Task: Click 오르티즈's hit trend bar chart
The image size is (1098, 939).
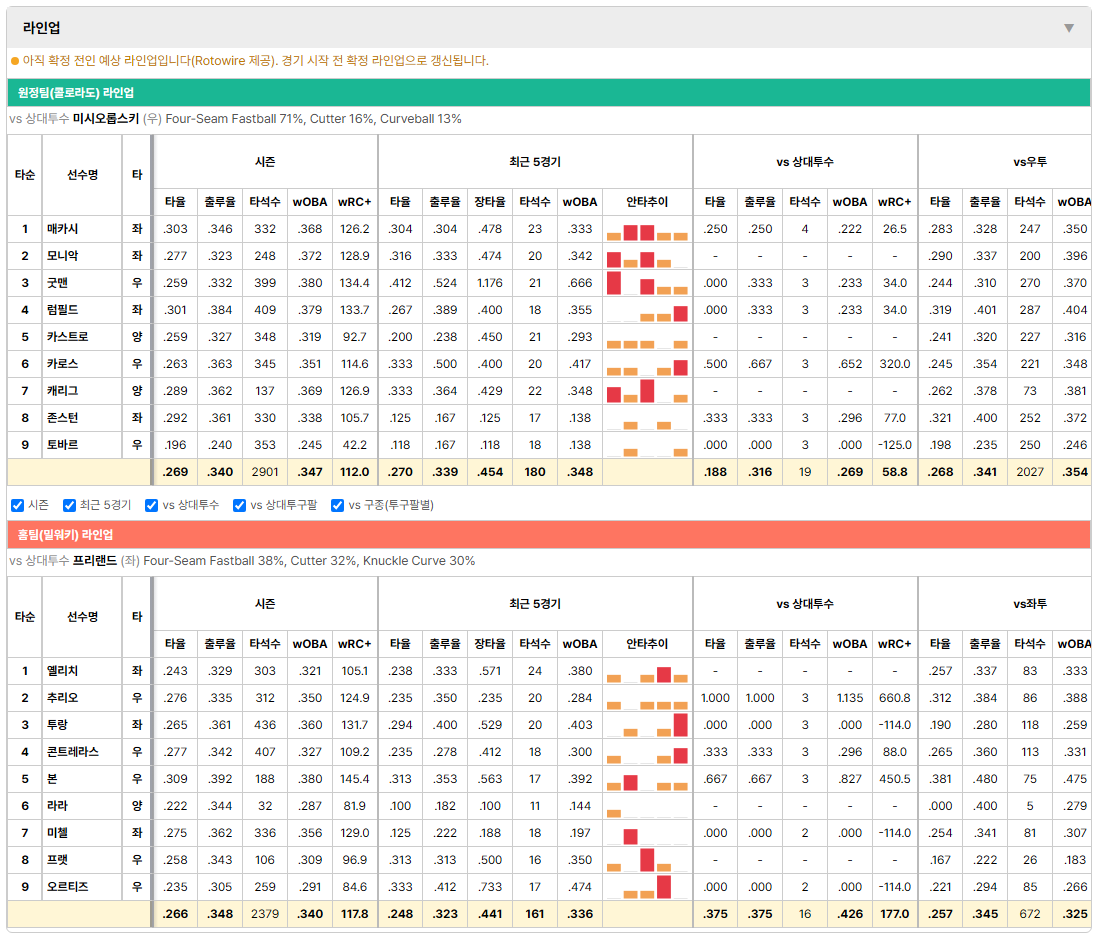Action: pyautogui.click(x=647, y=887)
